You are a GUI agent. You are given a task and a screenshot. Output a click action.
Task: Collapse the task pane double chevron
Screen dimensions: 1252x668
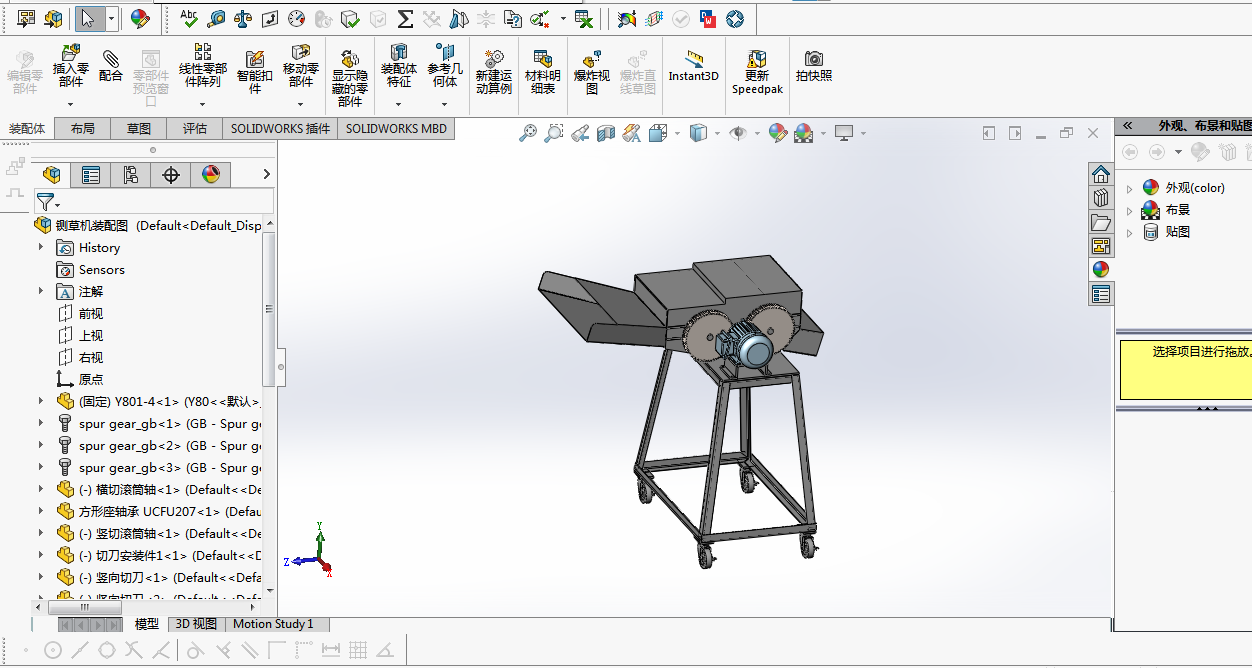[x=1128, y=126]
